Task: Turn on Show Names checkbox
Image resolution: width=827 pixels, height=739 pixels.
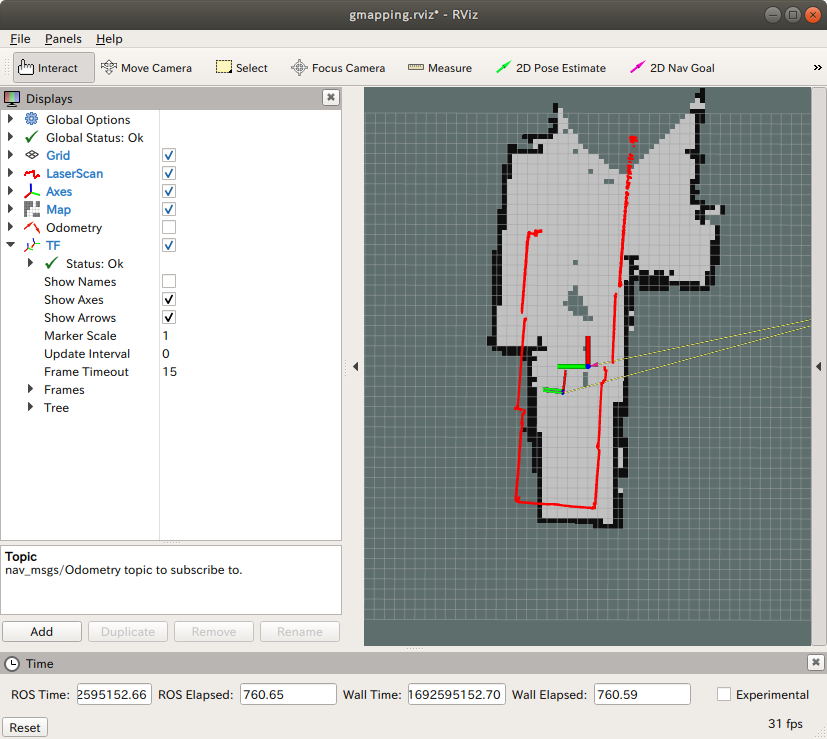Action: pos(169,282)
